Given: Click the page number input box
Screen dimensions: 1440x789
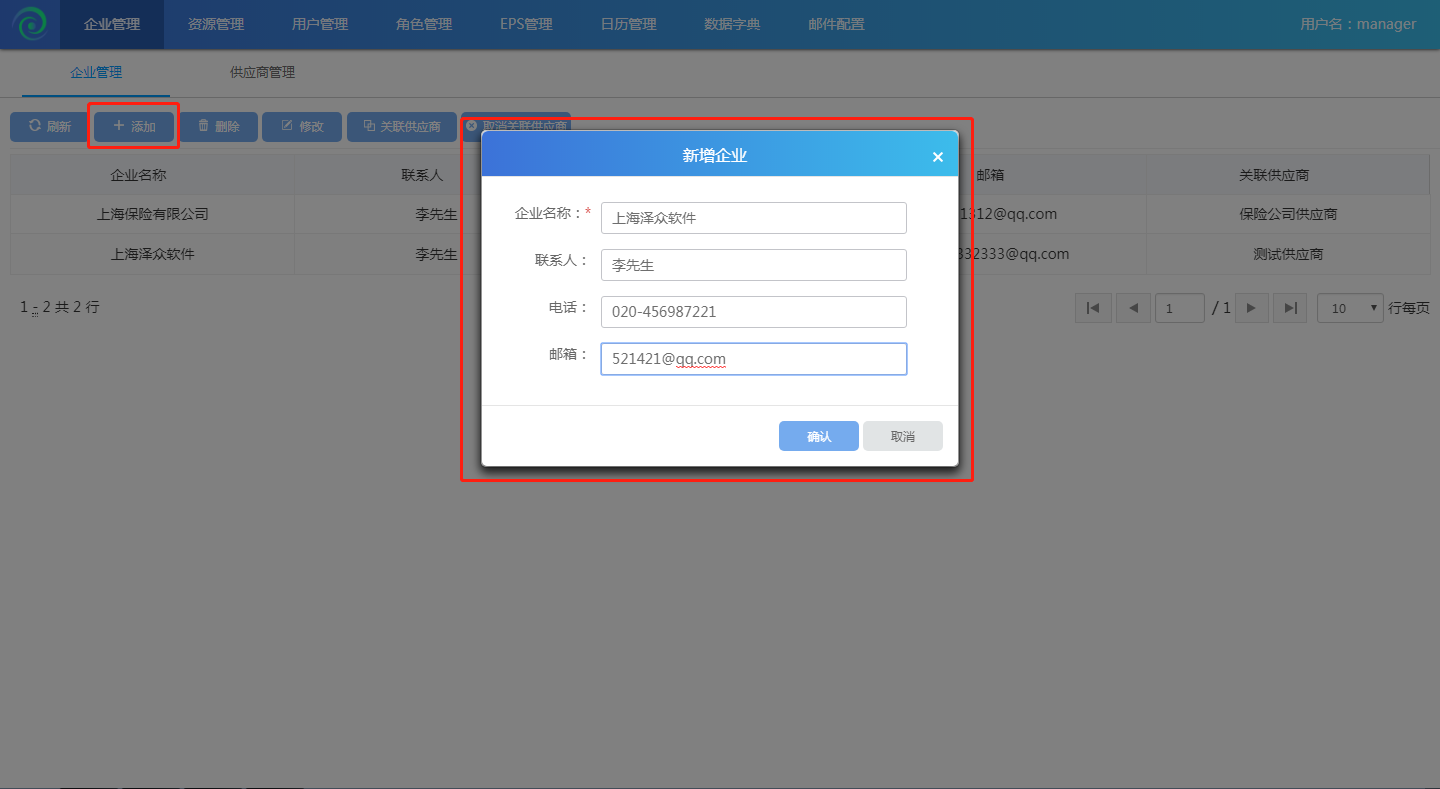Looking at the screenshot, I should pos(1179,308).
